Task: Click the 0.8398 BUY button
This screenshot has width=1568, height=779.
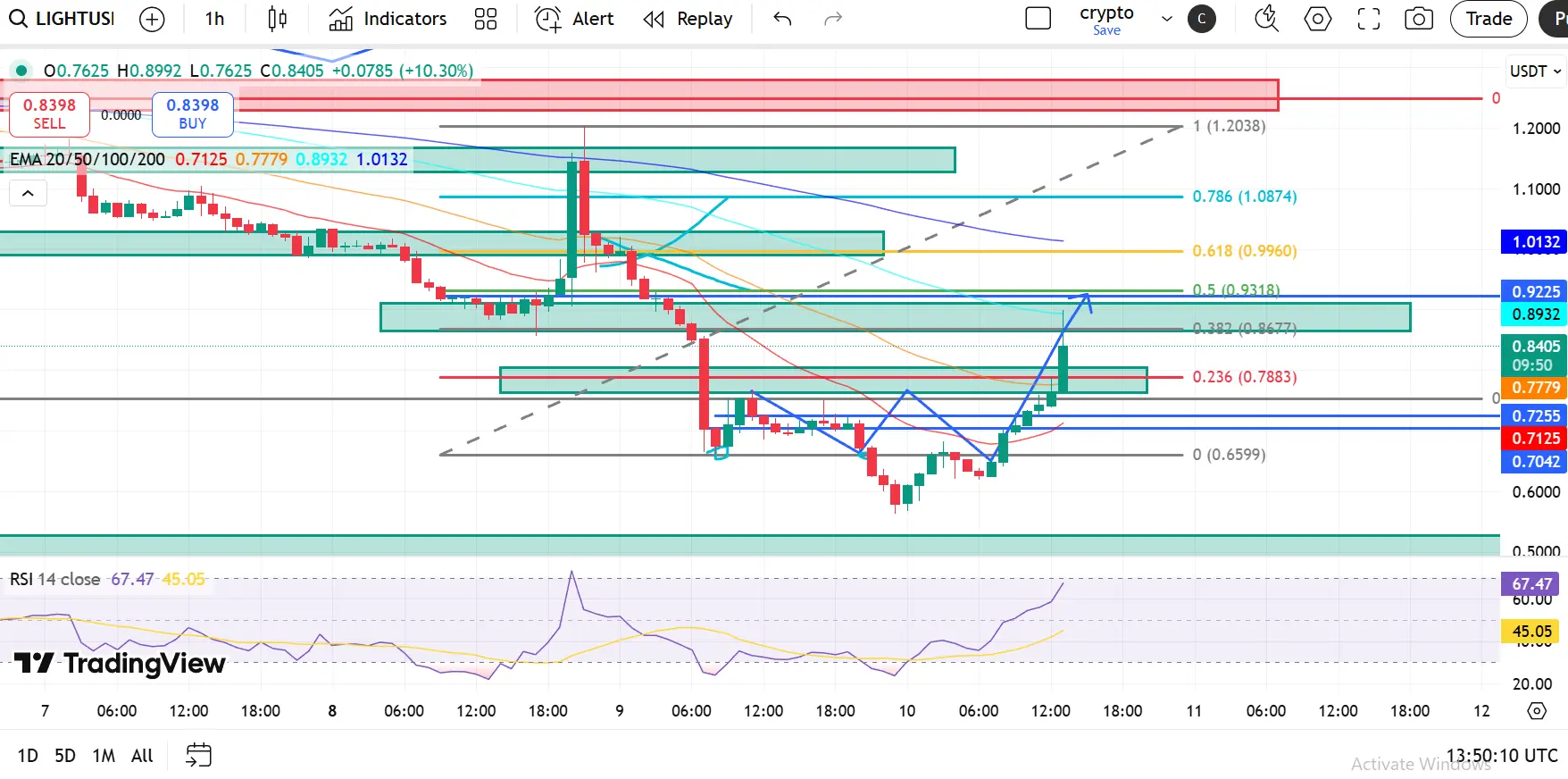Action: click(x=193, y=114)
